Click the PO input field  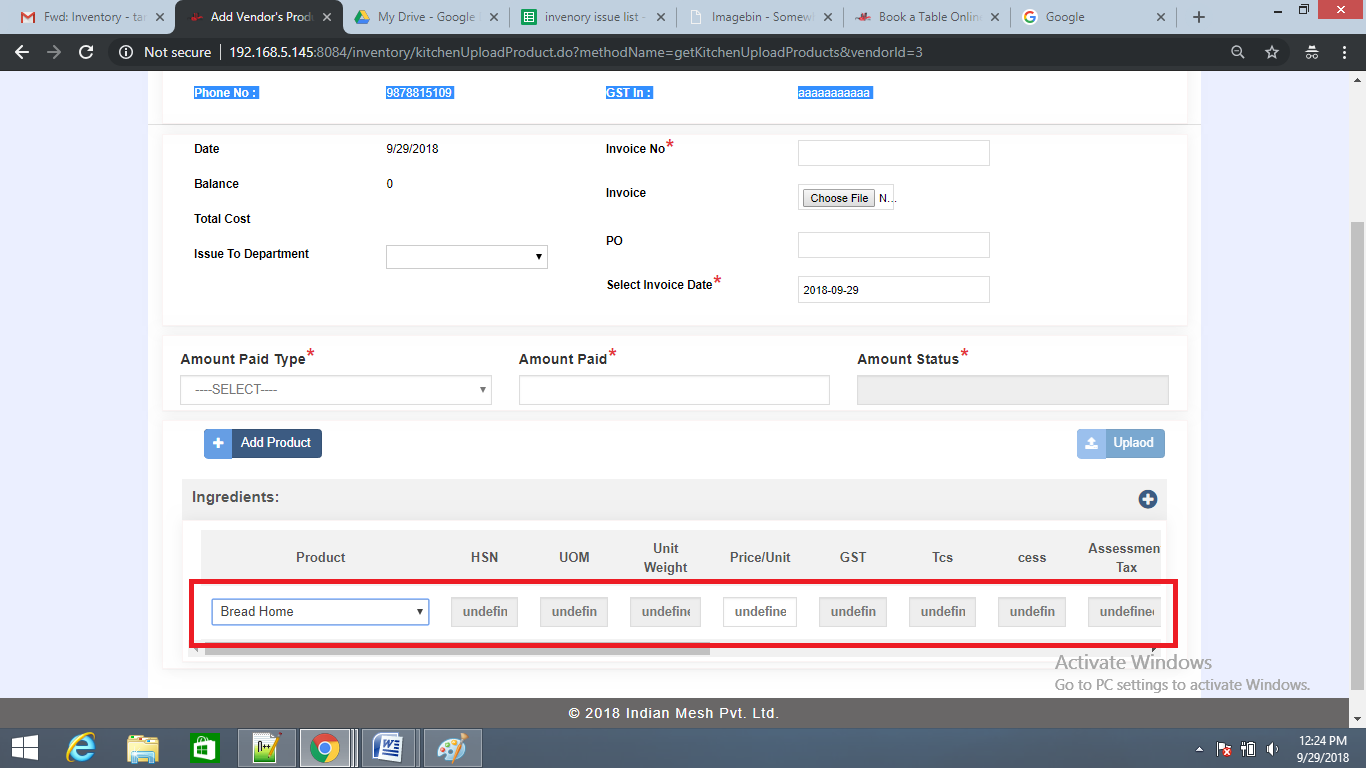tap(894, 245)
